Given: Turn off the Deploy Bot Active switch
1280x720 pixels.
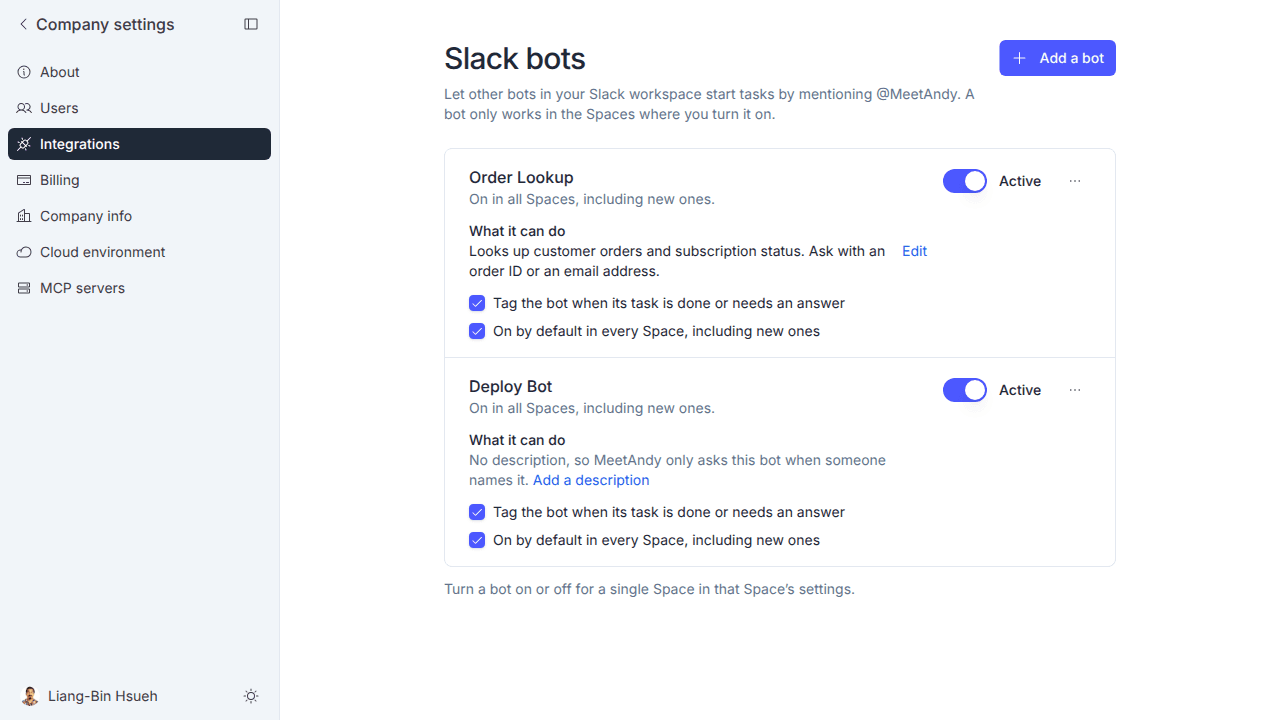Looking at the screenshot, I should tap(965, 390).
